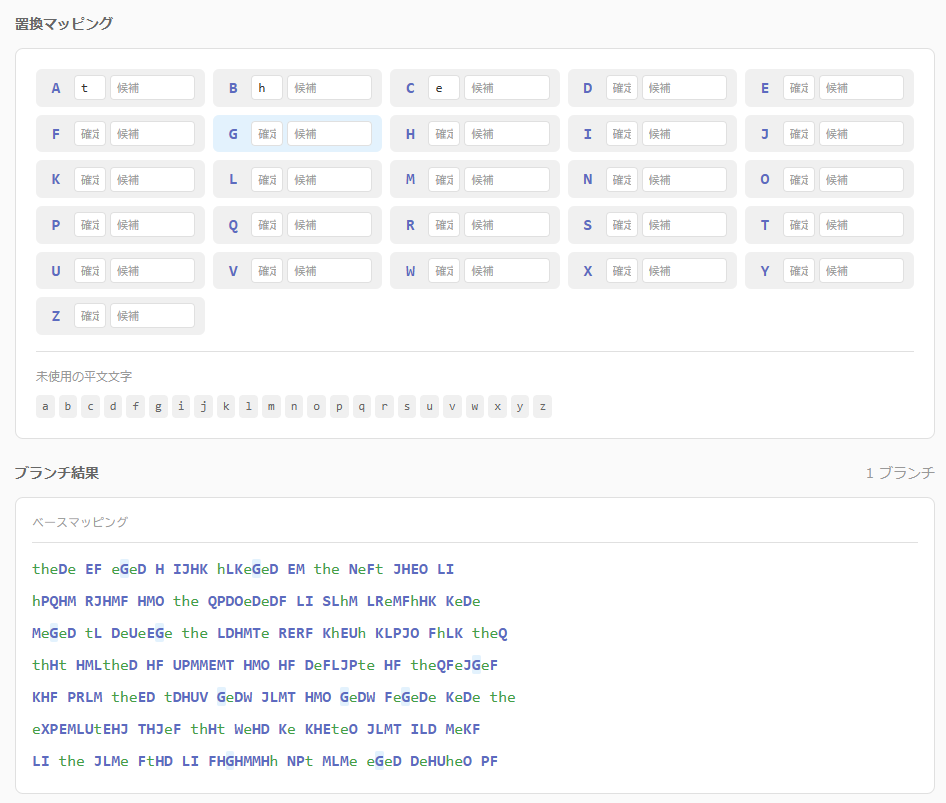This screenshot has height=803, width=946.
Task: Pick the unused plaintext letter 'n' chip
Action: coord(294,406)
